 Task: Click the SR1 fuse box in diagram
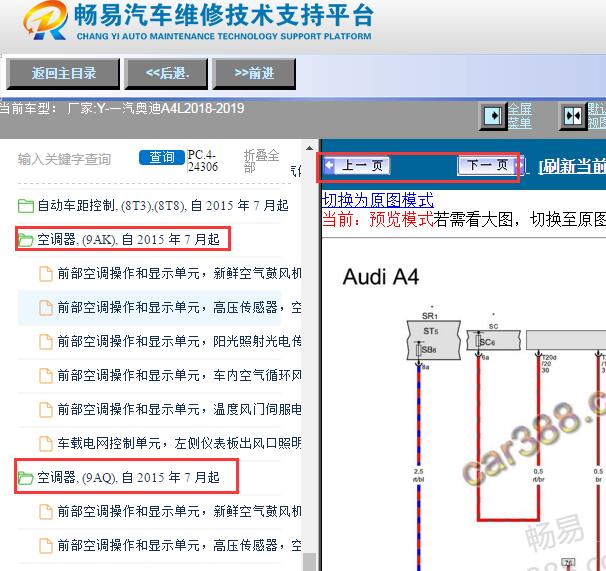pyautogui.click(x=434, y=339)
